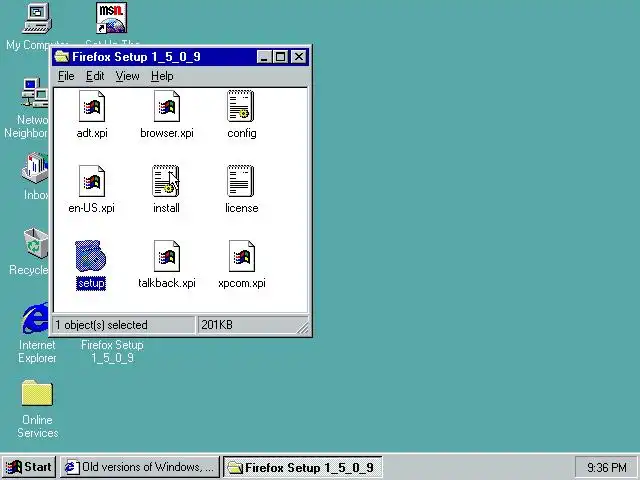
Task: Click the 'xpcom.xpi' file name label
Action: (x=242, y=283)
